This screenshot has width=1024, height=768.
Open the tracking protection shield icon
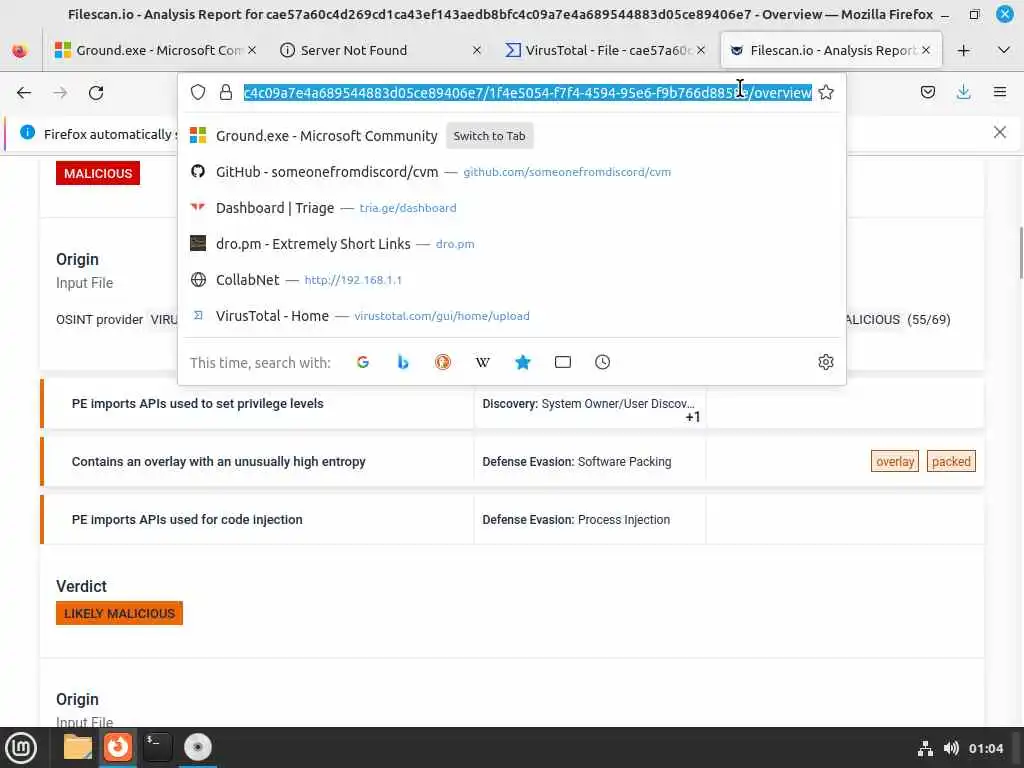[x=198, y=92]
